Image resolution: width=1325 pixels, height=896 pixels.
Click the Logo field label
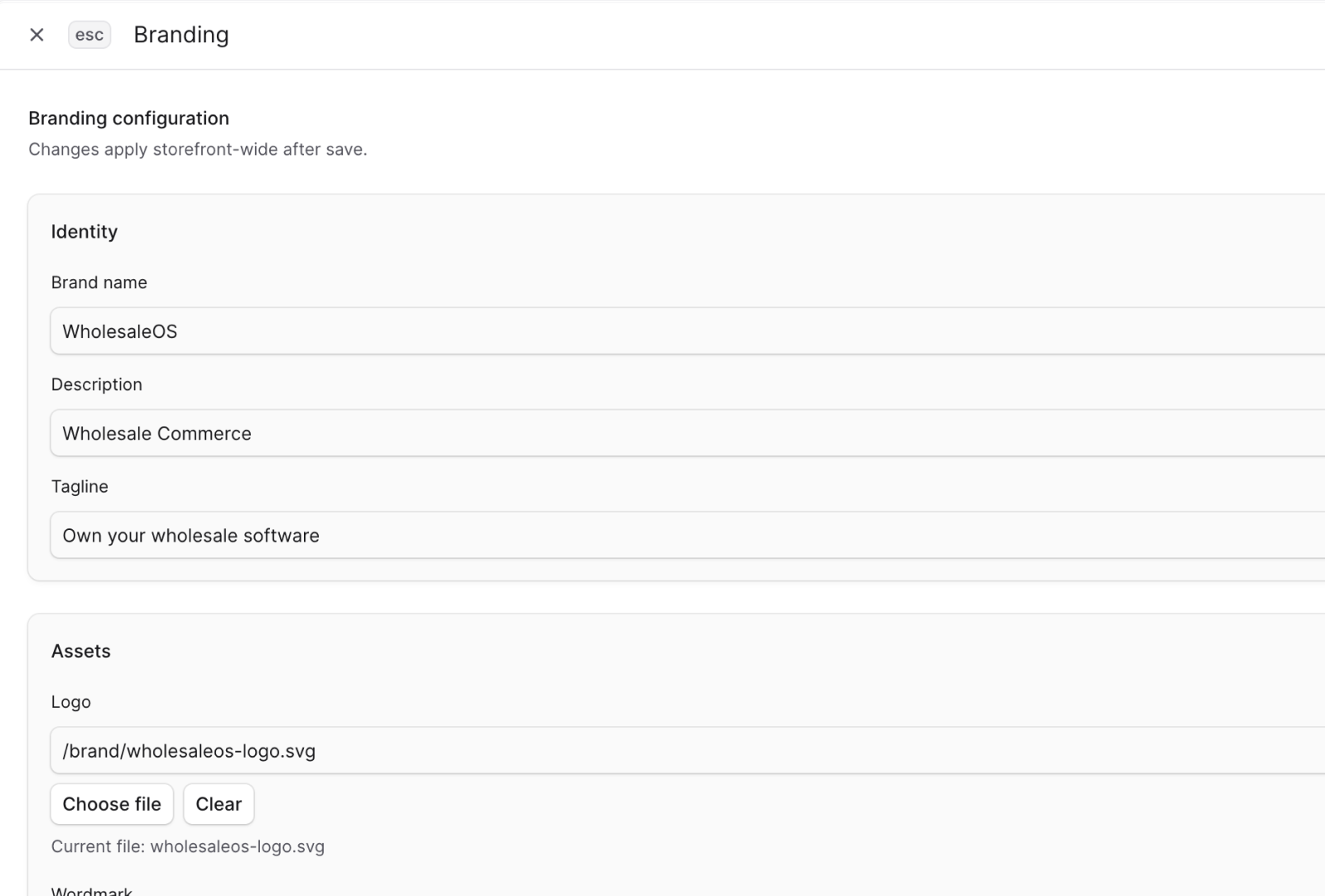pyautogui.click(x=71, y=701)
